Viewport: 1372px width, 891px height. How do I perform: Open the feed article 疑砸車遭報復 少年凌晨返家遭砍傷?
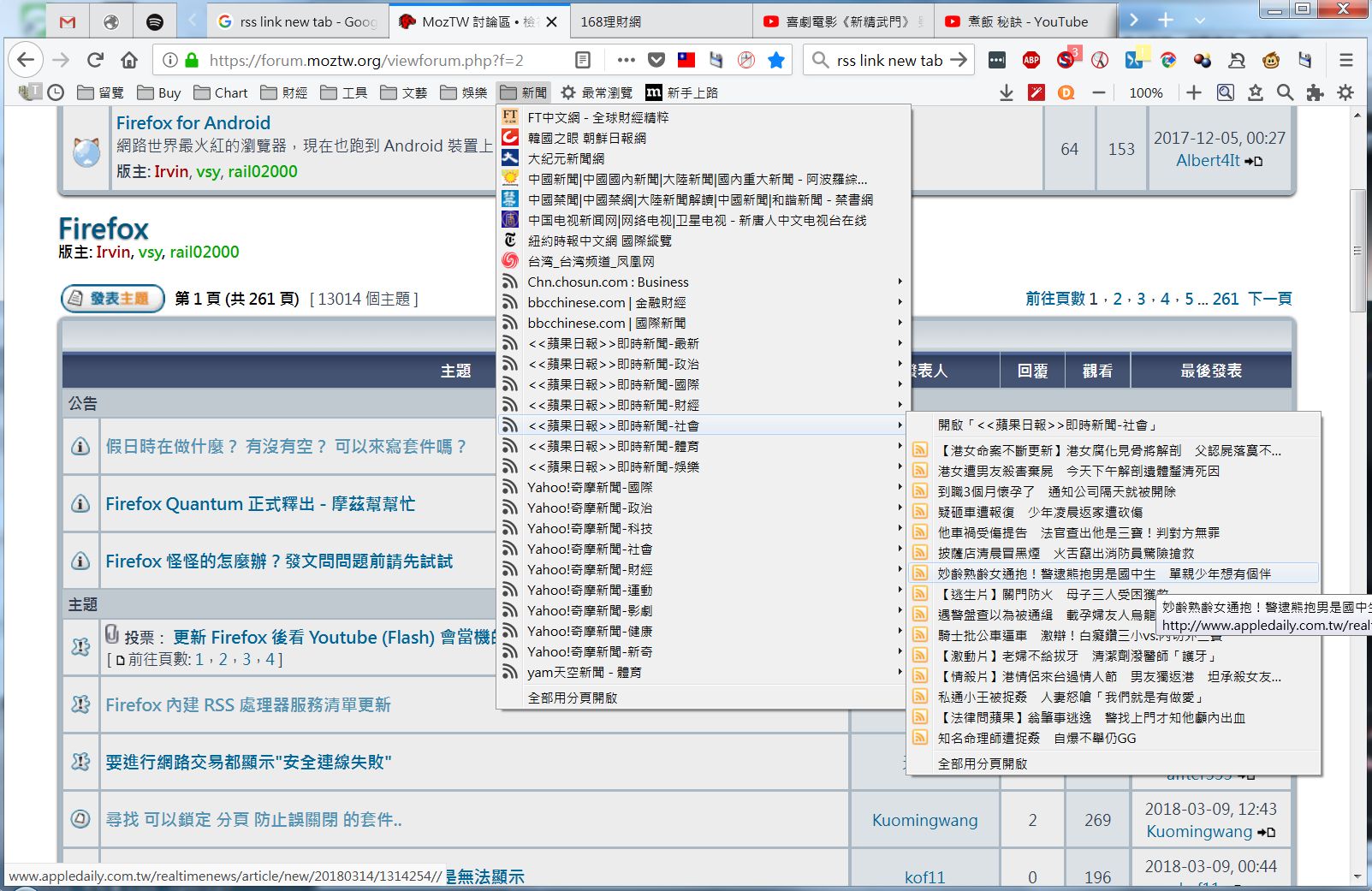pyautogui.click(x=1114, y=512)
